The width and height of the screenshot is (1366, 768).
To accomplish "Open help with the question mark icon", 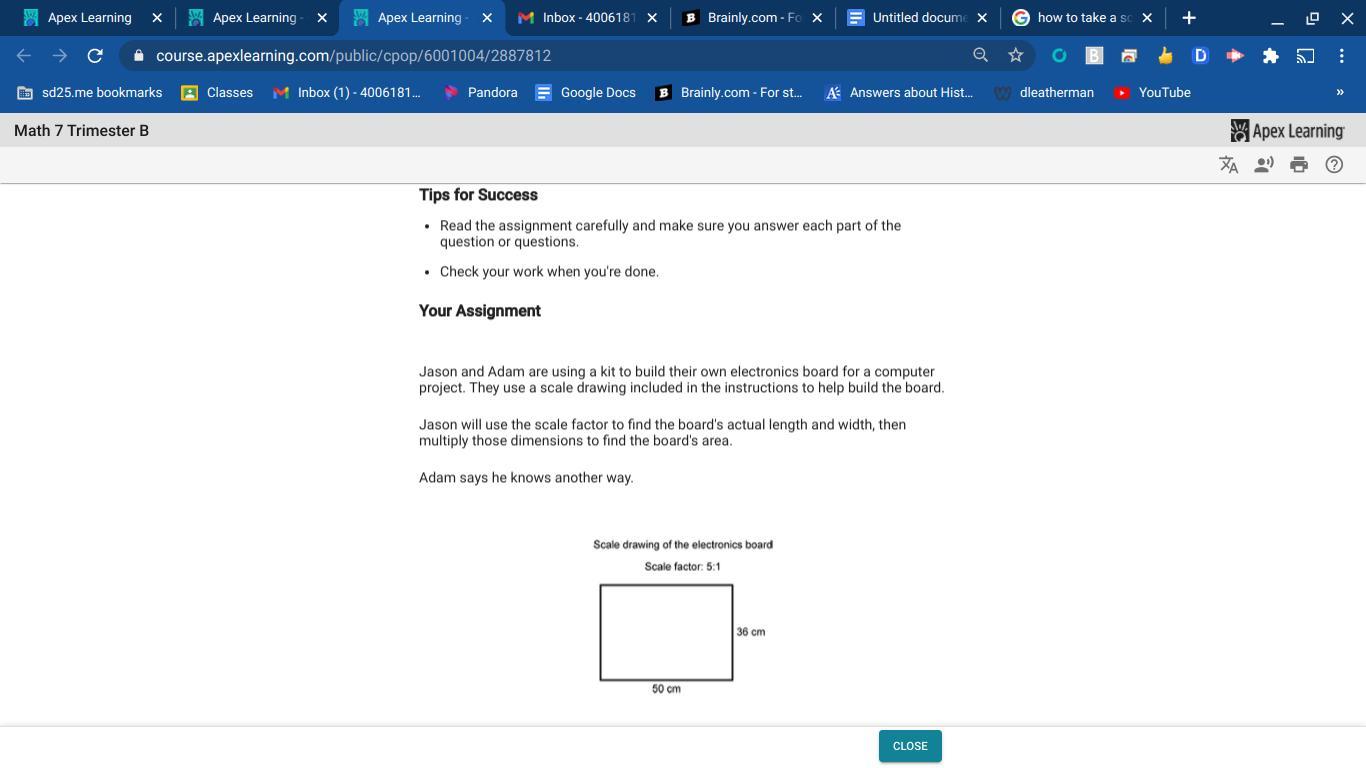I will [x=1334, y=165].
